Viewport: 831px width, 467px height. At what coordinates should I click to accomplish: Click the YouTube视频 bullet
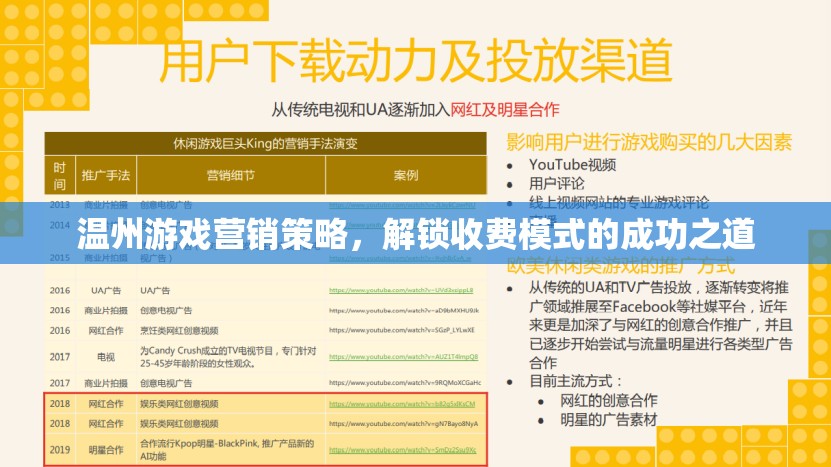(x=572, y=165)
